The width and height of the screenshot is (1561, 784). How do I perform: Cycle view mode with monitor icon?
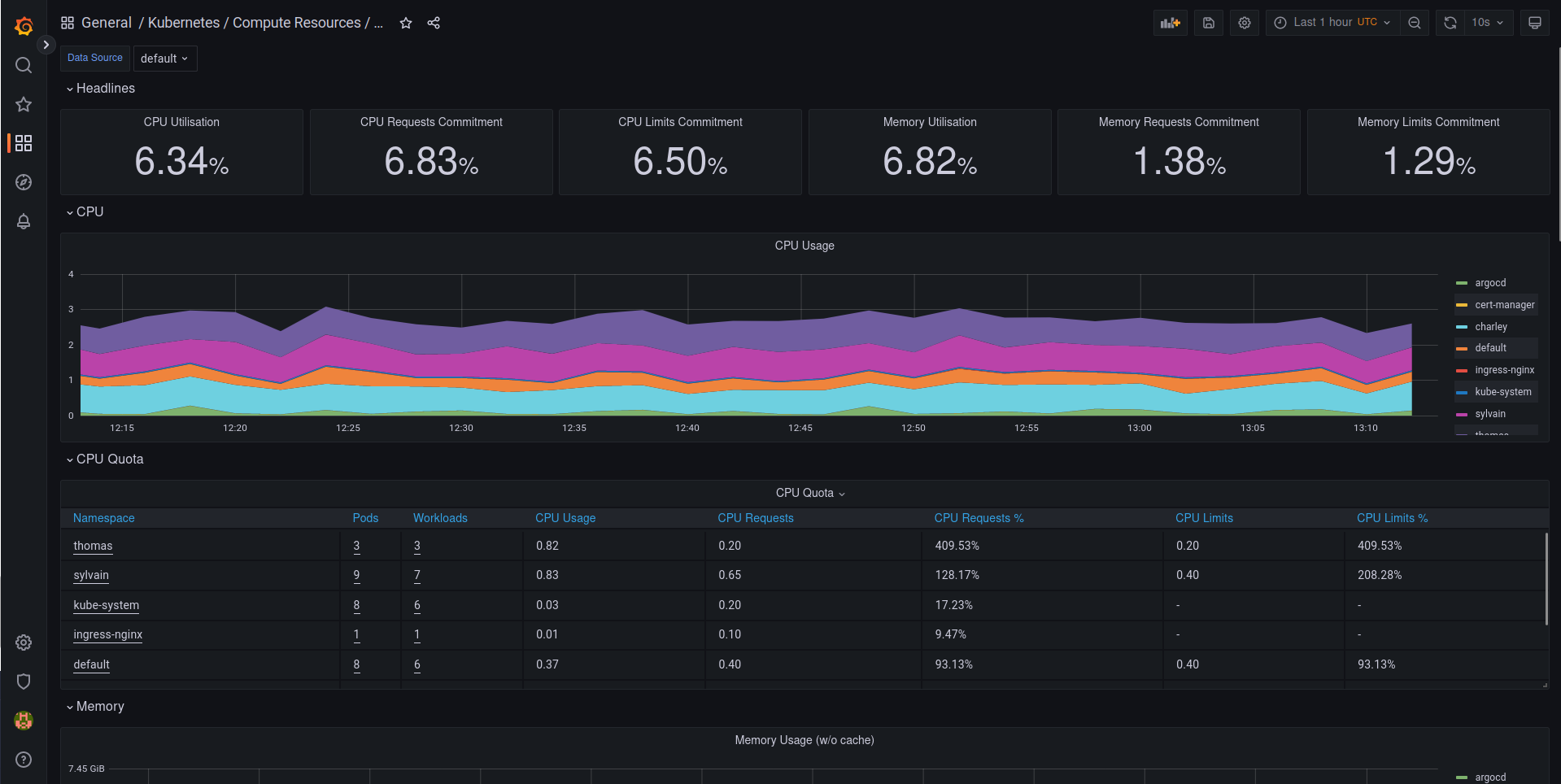pyautogui.click(x=1535, y=23)
